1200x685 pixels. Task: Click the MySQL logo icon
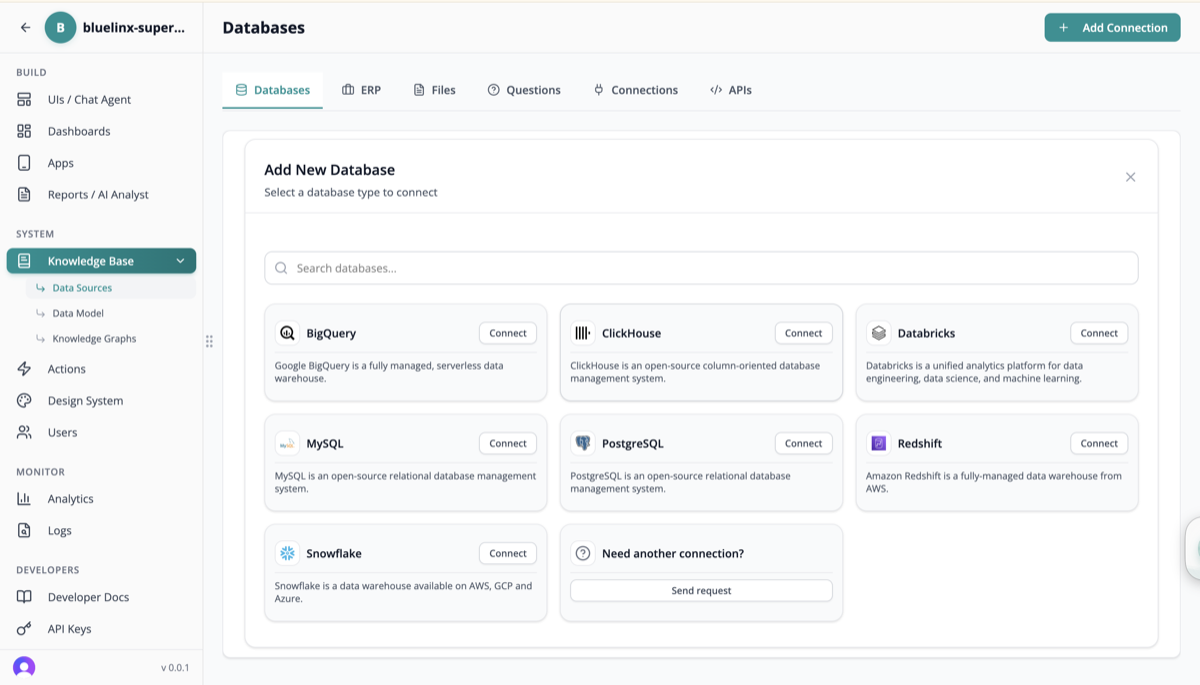coord(288,443)
